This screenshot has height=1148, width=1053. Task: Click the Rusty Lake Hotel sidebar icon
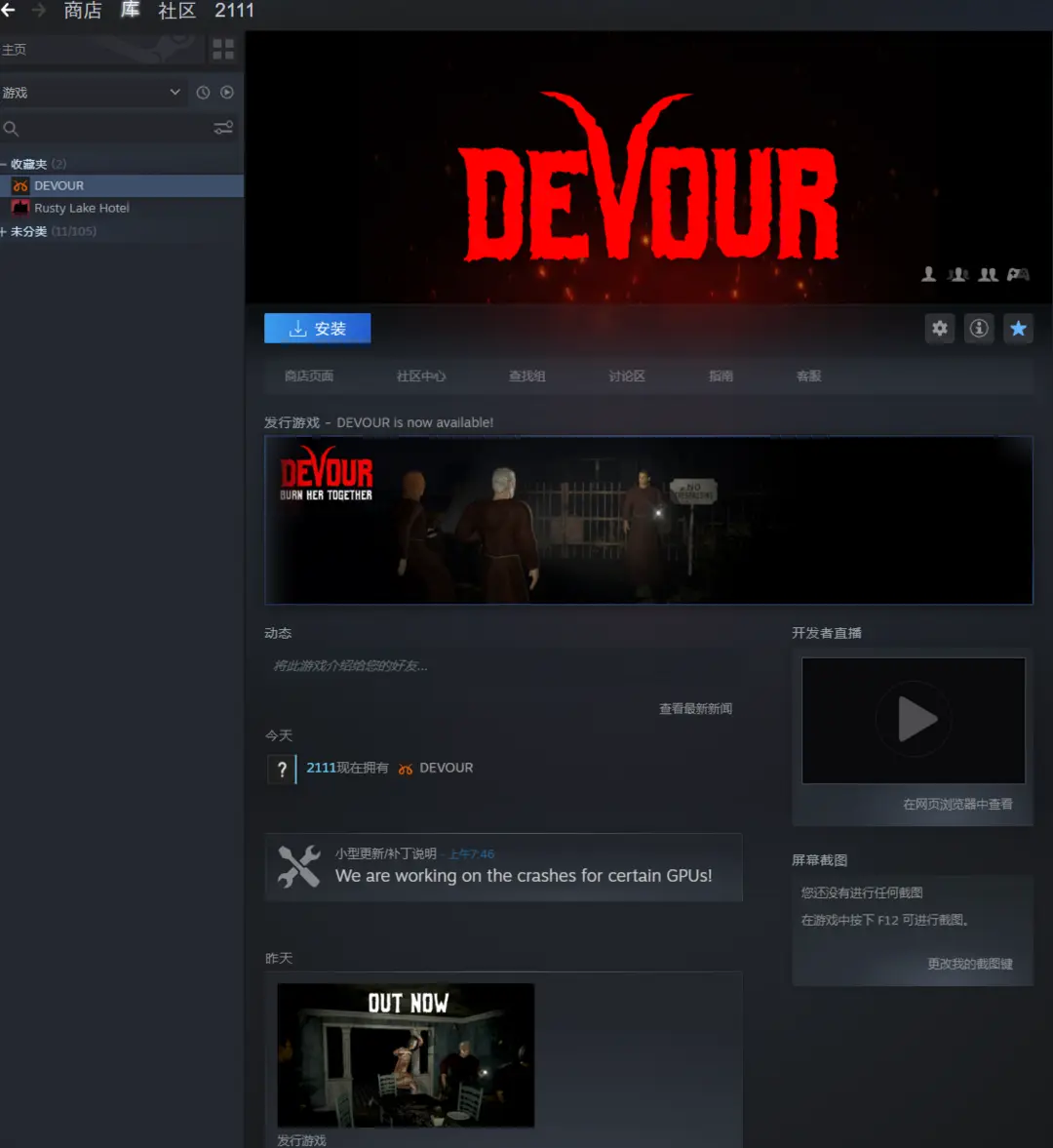(x=20, y=208)
